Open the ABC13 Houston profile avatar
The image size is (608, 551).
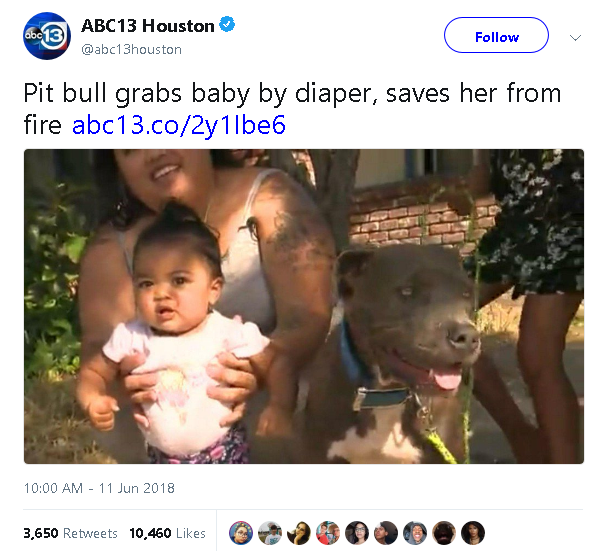pyautogui.click(x=47, y=36)
